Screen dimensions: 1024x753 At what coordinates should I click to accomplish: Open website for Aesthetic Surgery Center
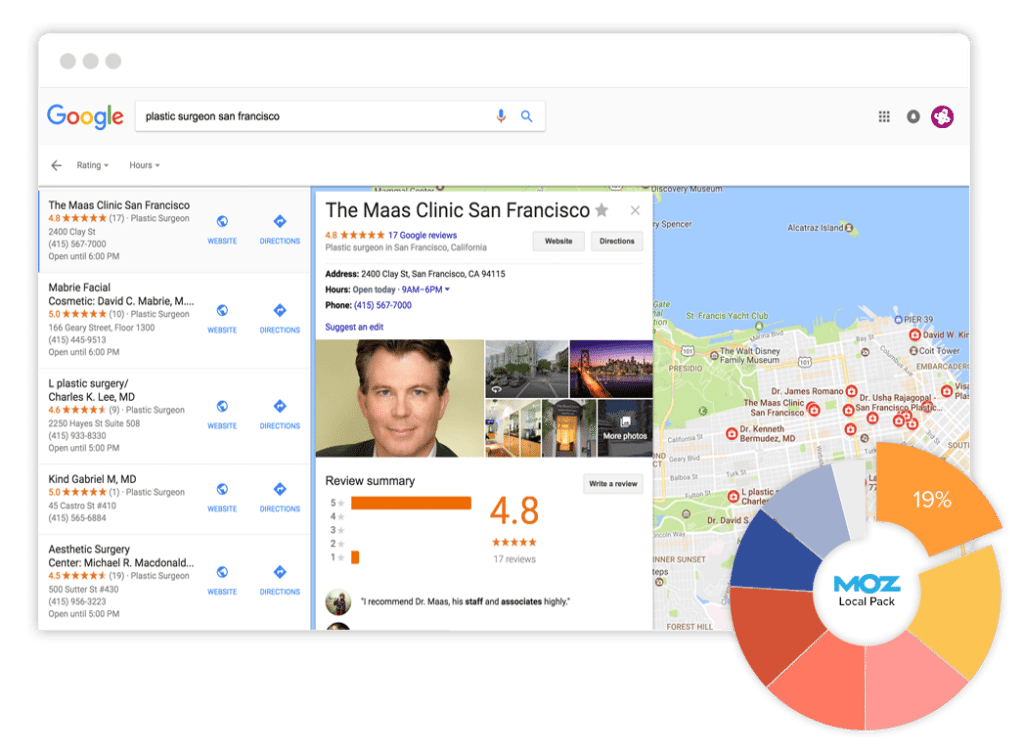pos(222,580)
